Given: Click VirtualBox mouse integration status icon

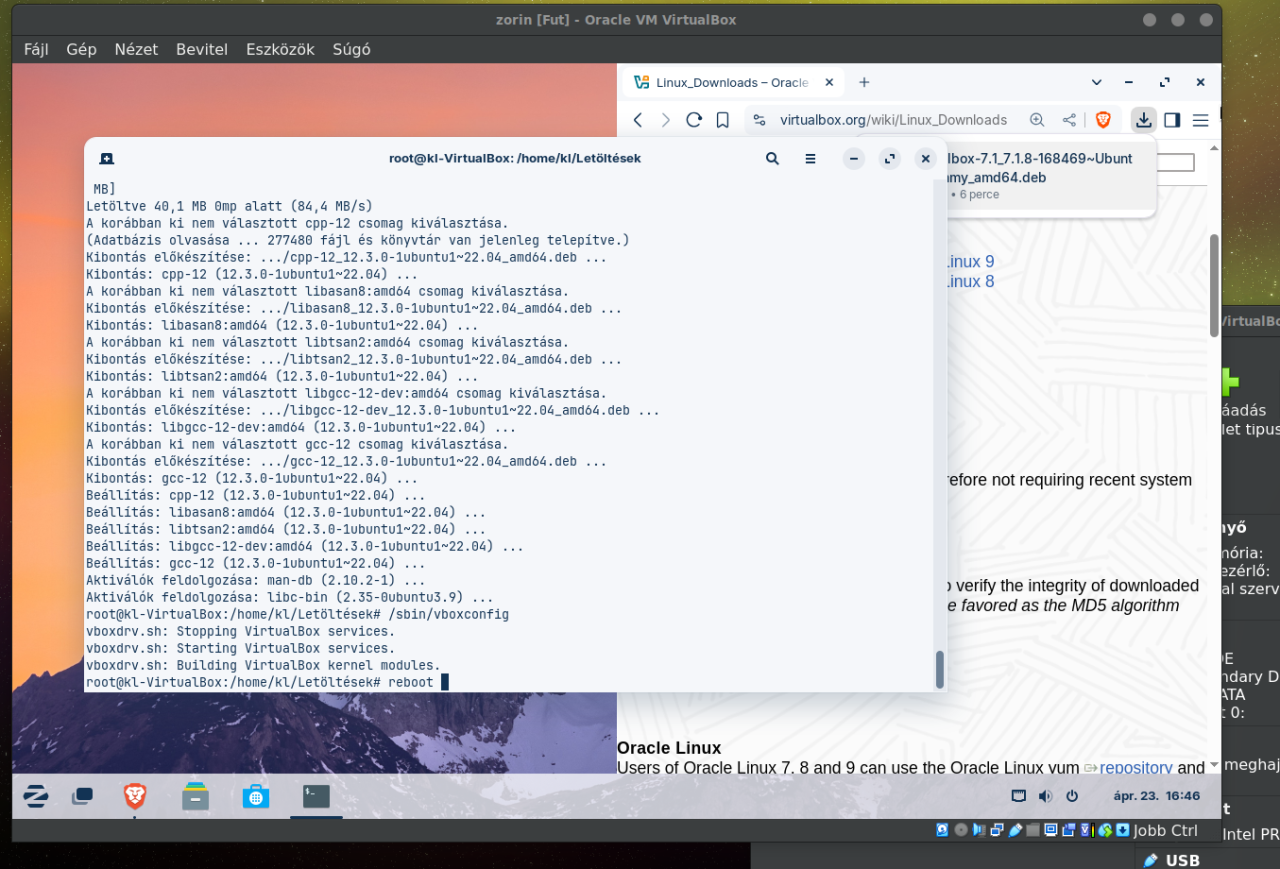Looking at the screenshot, I should click(x=1105, y=830).
